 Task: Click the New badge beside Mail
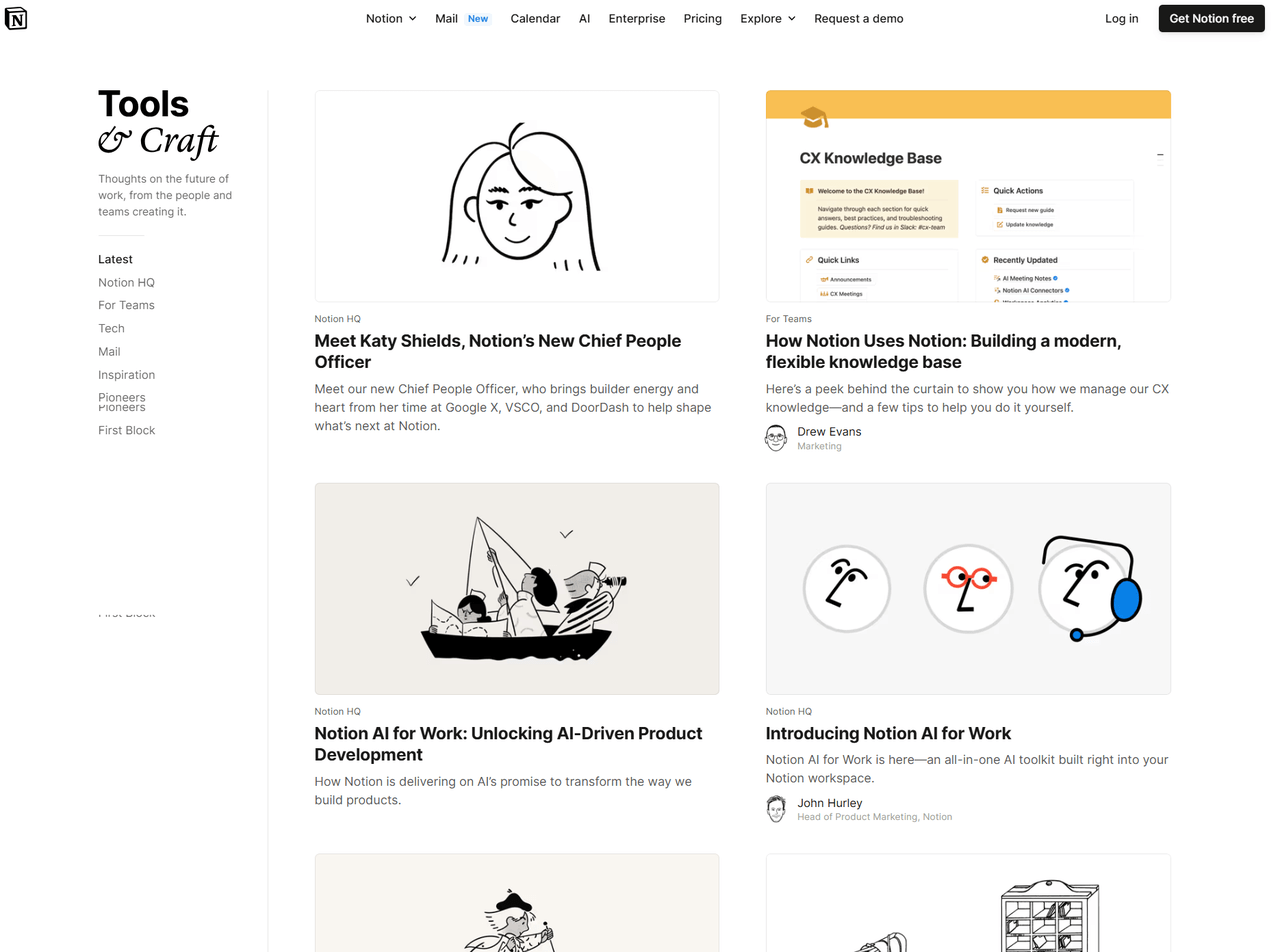click(x=478, y=18)
